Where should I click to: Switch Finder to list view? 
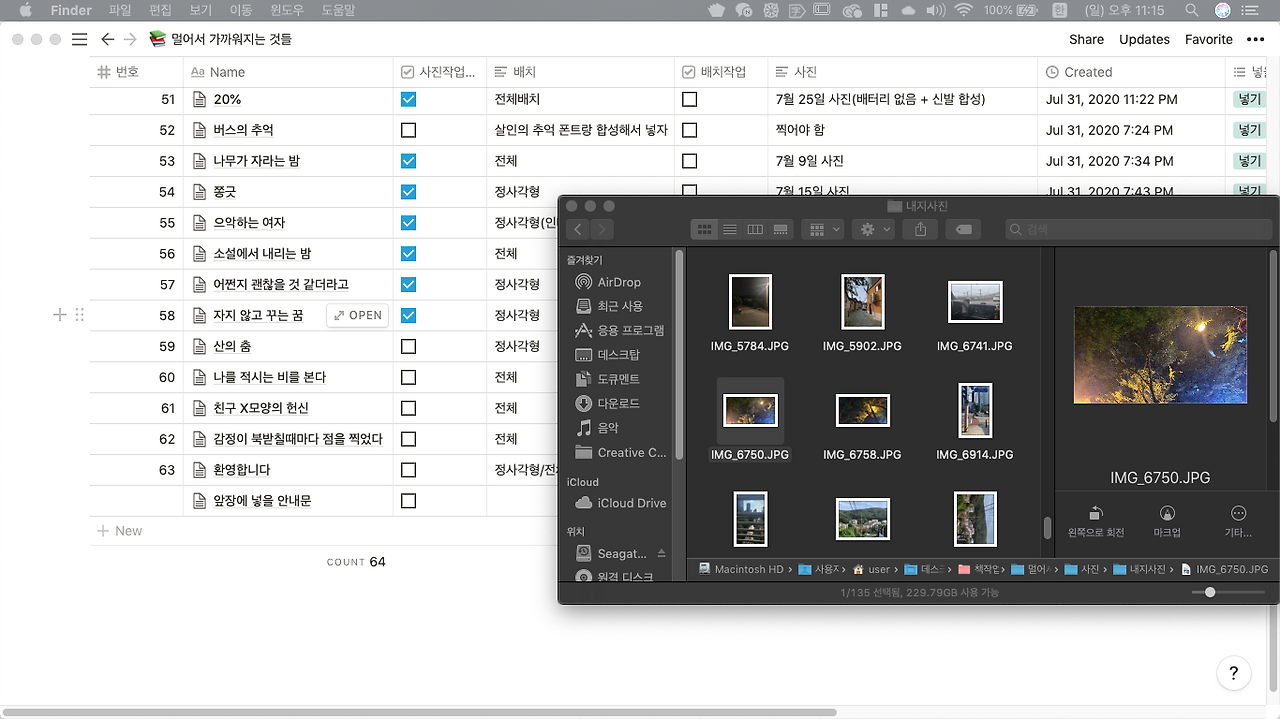click(730, 229)
